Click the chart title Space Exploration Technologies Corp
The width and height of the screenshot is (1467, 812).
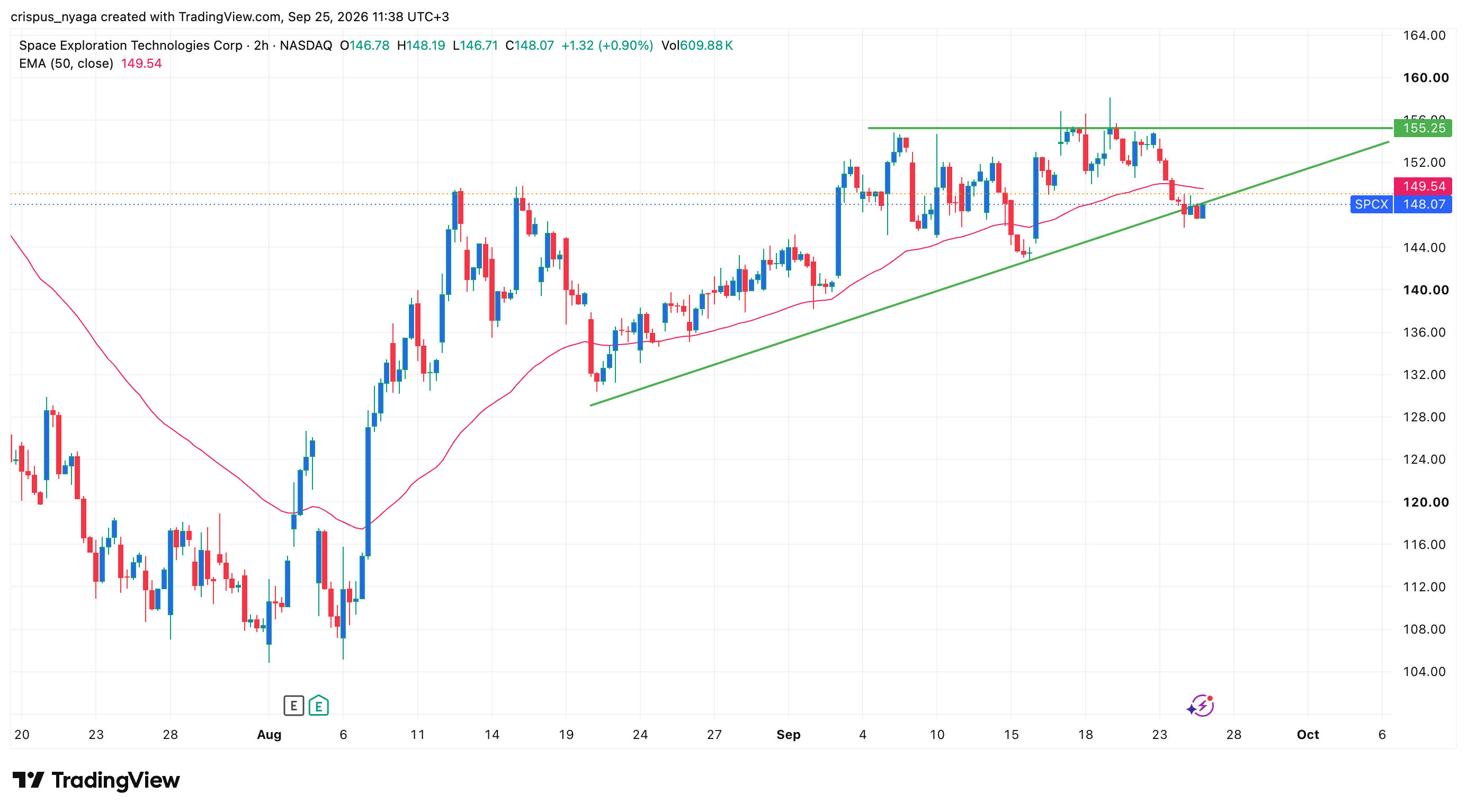point(131,46)
